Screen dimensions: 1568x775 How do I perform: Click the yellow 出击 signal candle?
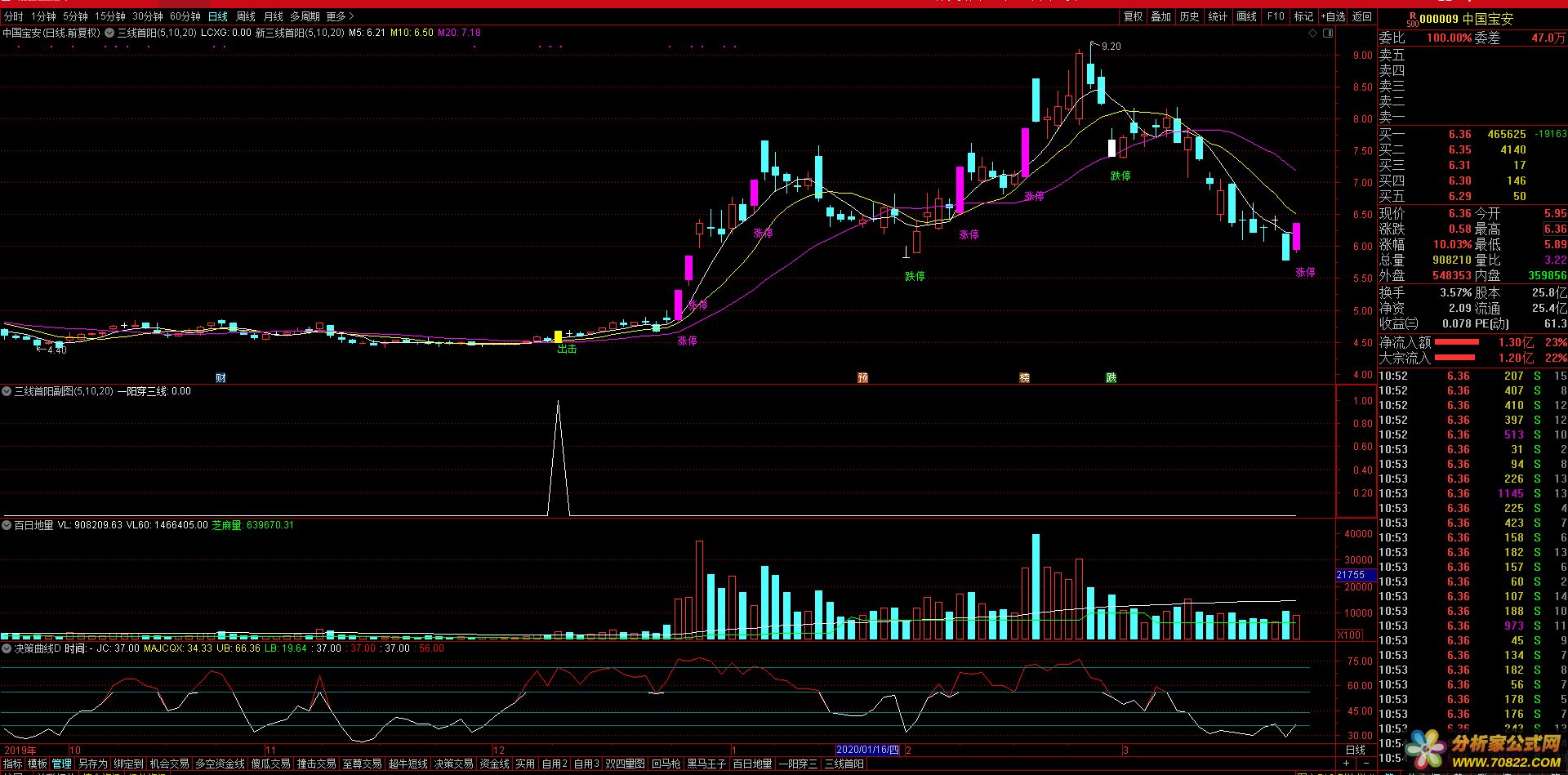pos(558,336)
